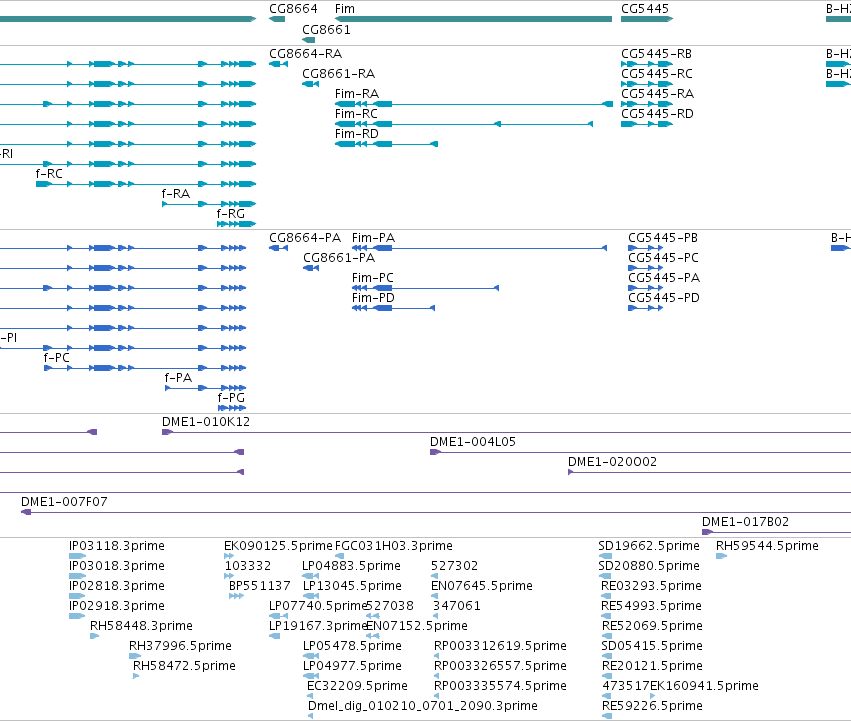Select protein CG8664-PA
851x721 pixels.
click(305, 238)
